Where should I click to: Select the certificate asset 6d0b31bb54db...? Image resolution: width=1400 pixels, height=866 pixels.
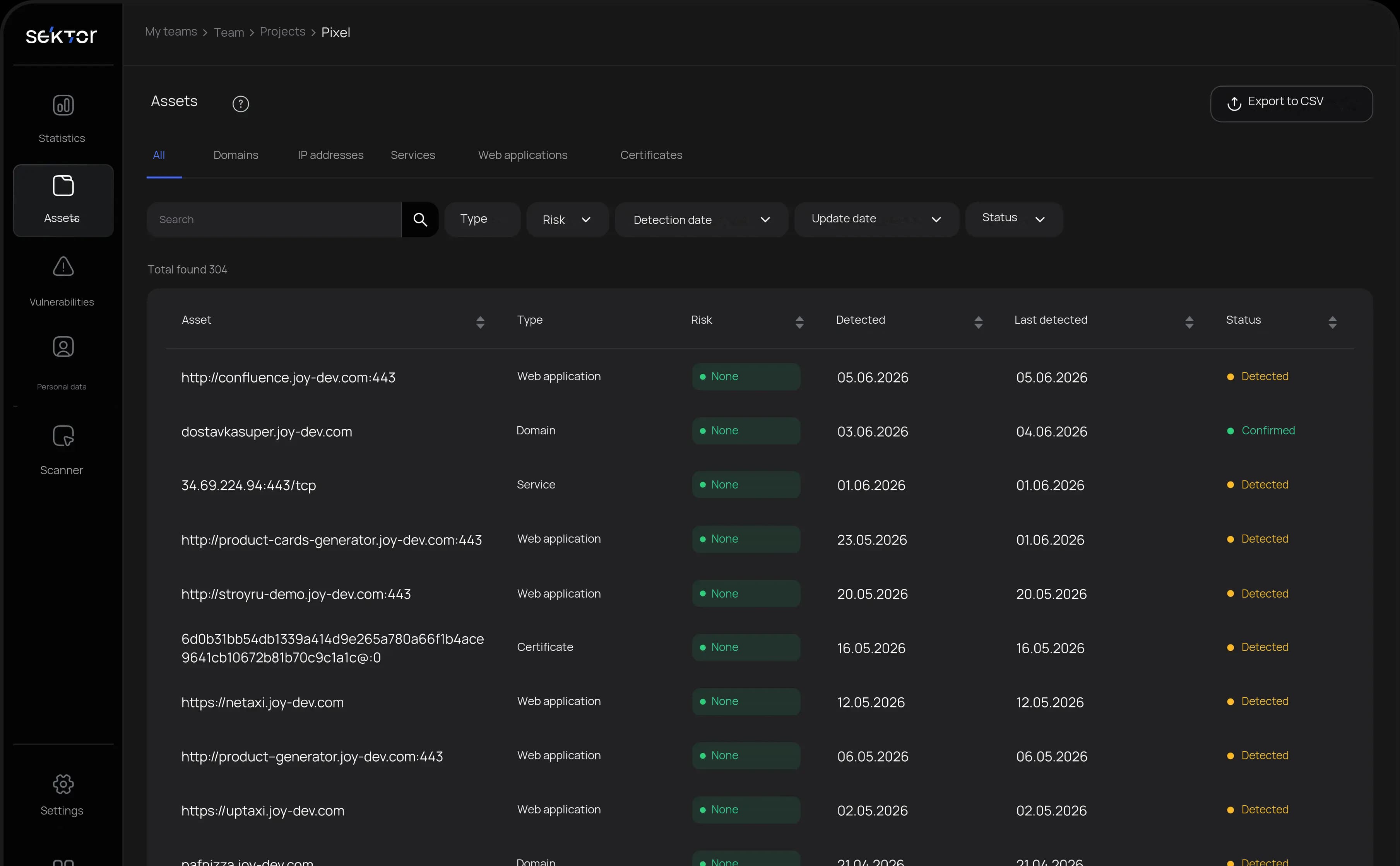pos(332,648)
